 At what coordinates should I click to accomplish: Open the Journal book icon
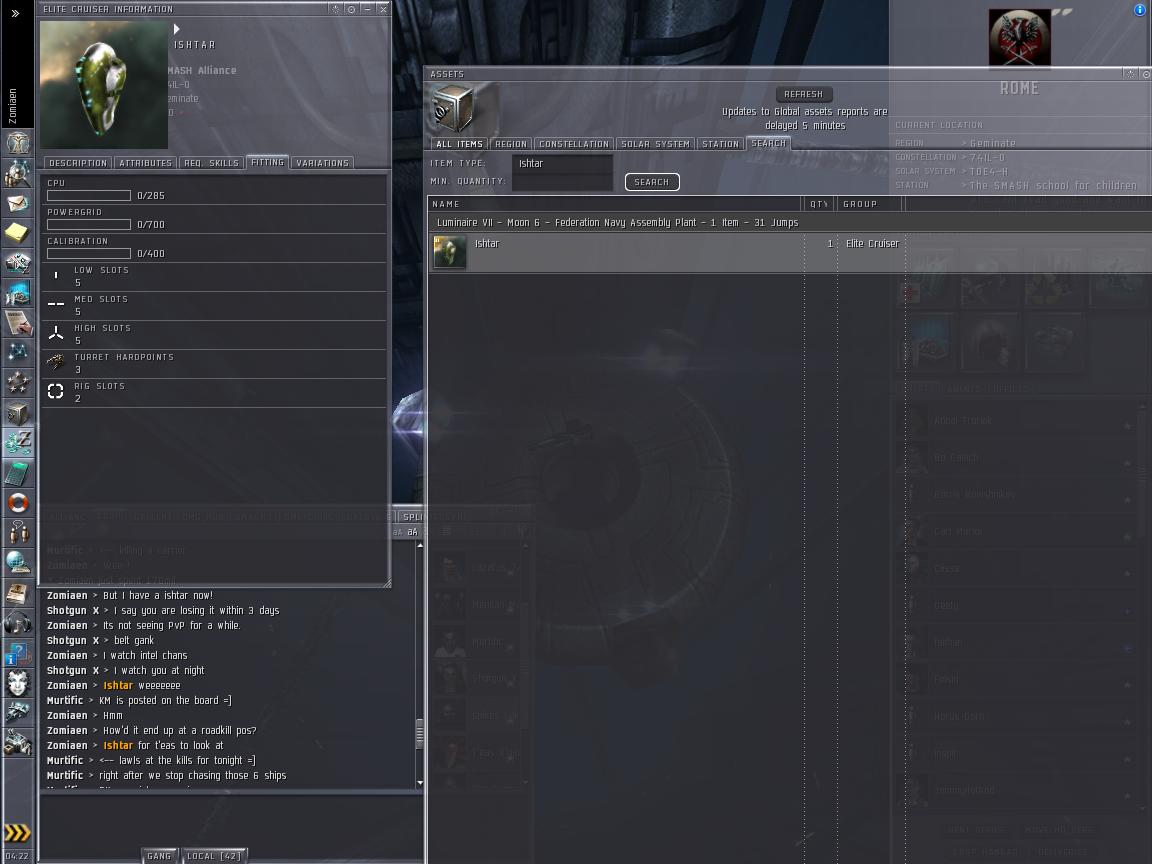click(x=18, y=593)
